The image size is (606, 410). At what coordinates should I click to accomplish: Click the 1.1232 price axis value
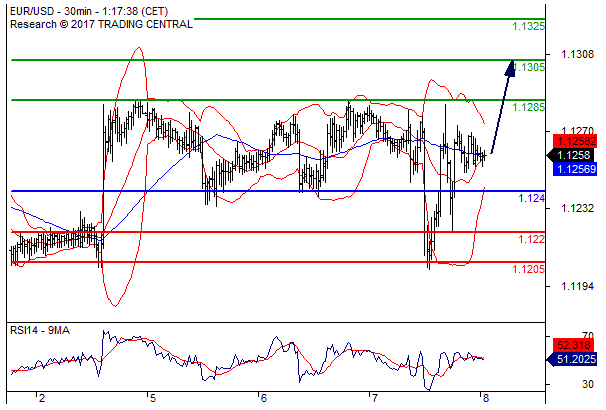pos(577,208)
